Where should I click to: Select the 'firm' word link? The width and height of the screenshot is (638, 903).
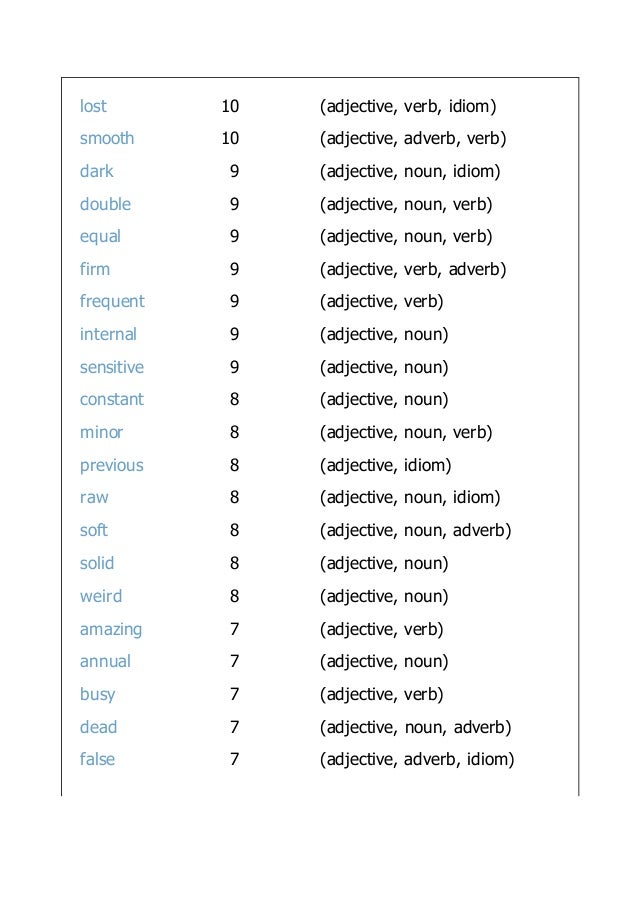point(95,269)
